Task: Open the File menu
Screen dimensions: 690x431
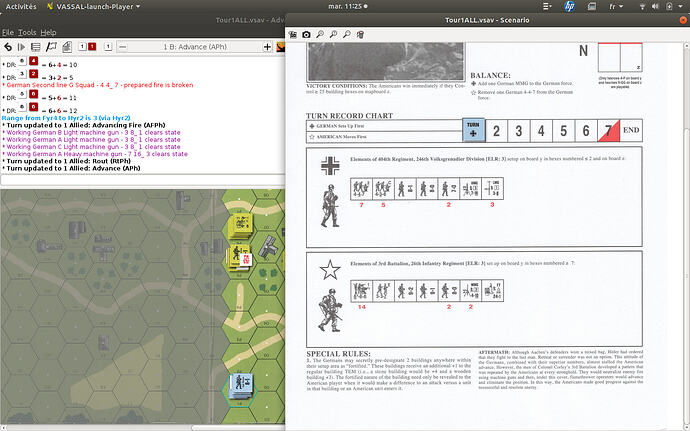Action: click(x=7, y=33)
